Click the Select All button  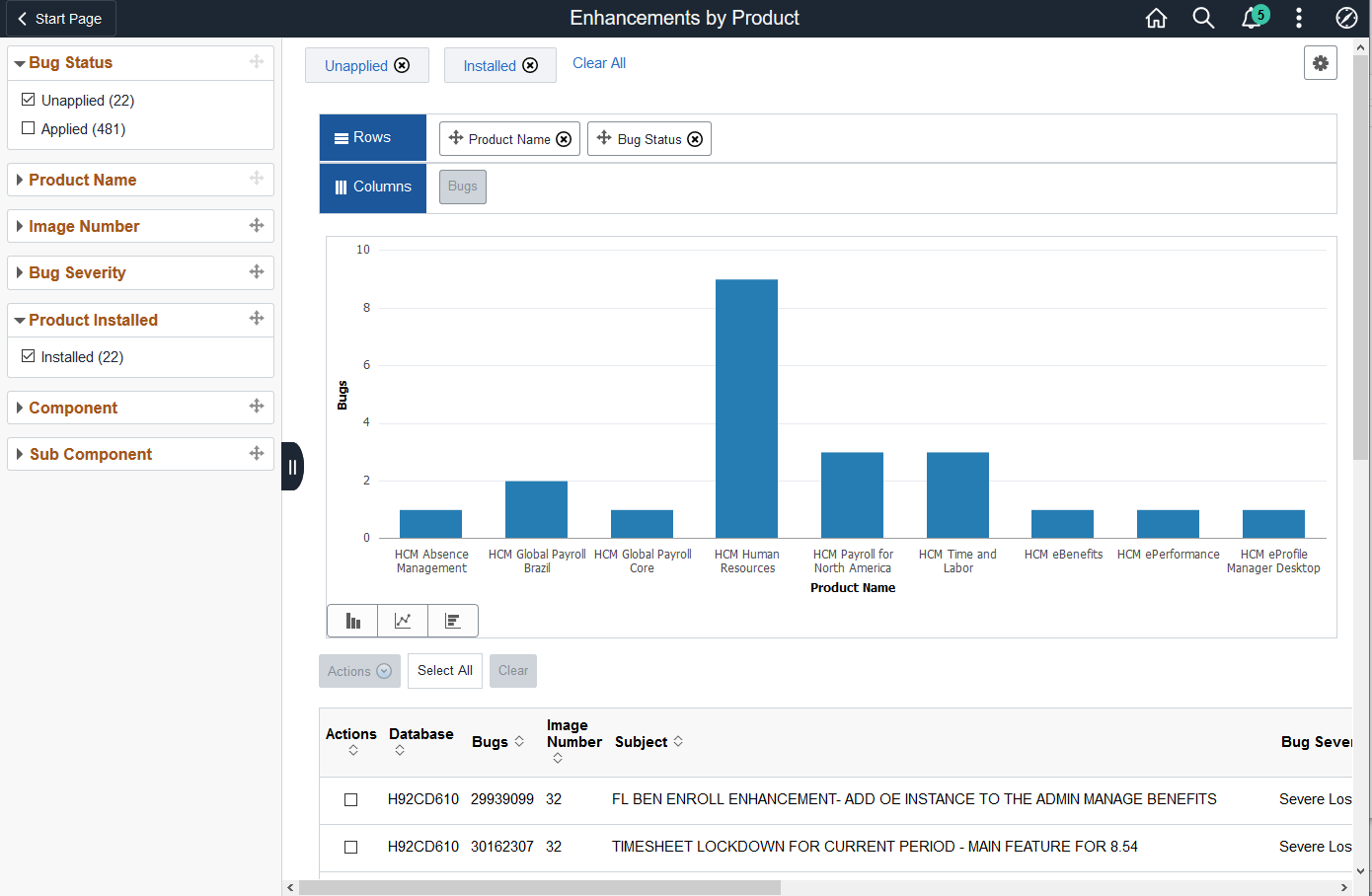pyautogui.click(x=445, y=671)
